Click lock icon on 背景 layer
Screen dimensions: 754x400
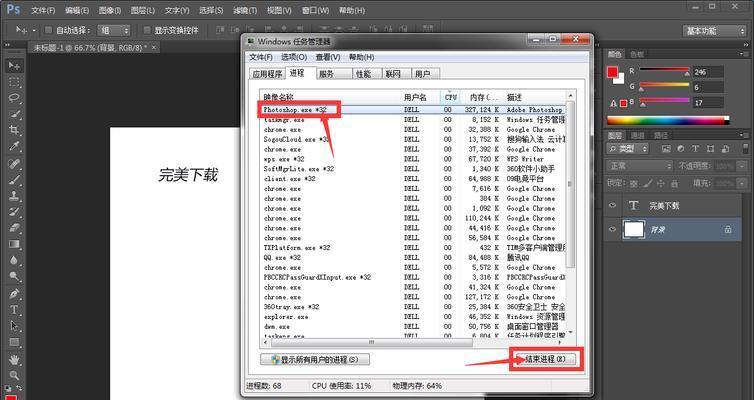pyautogui.click(x=728, y=230)
